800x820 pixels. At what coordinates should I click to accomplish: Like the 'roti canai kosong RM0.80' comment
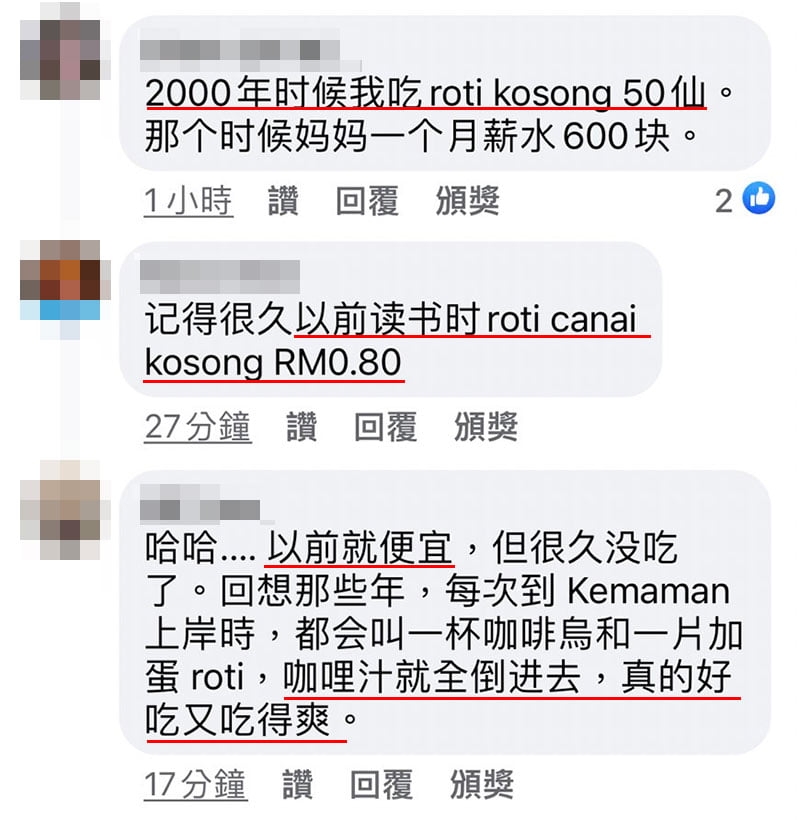pos(302,426)
